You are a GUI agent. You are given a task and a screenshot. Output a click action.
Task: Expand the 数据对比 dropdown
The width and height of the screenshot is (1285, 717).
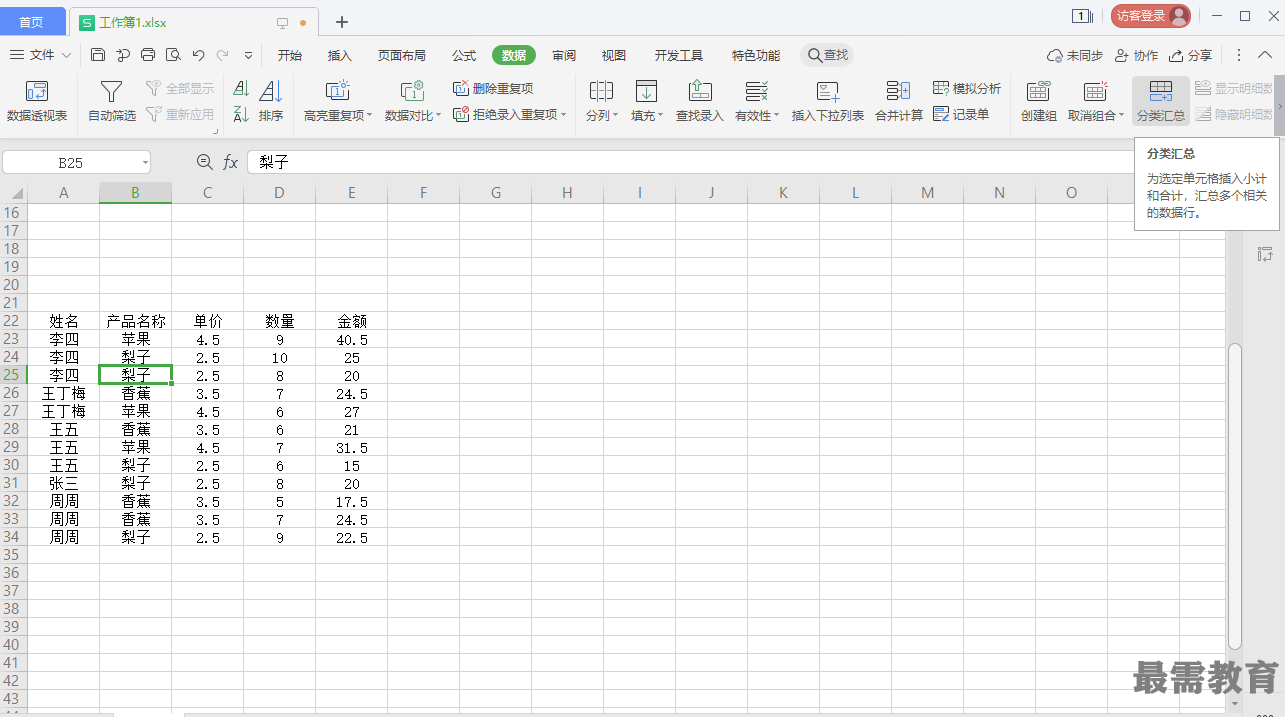coord(439,116)
